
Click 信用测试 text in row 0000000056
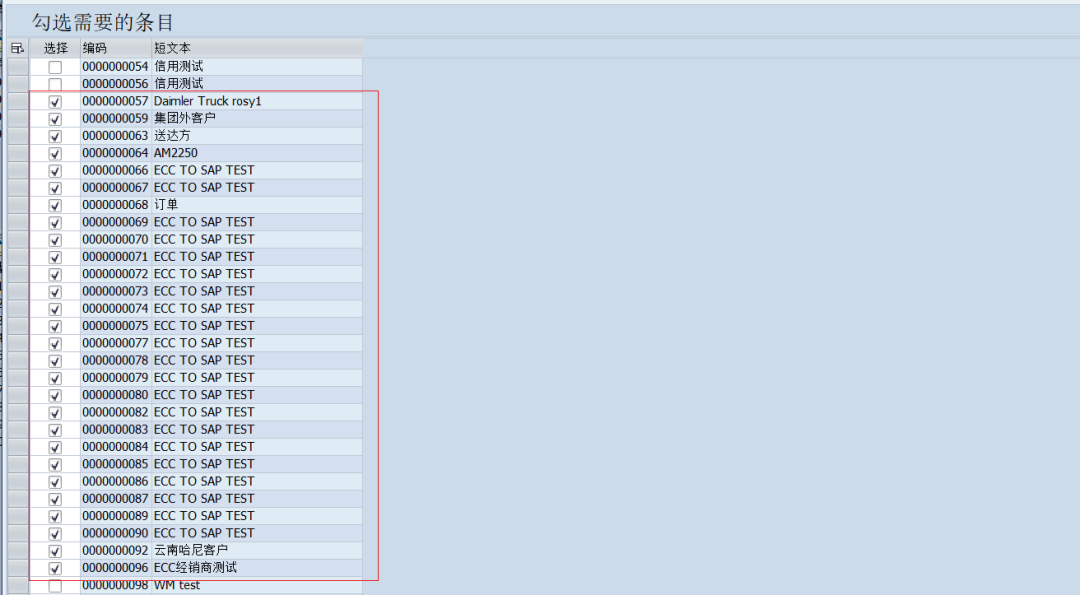coord(178,84)
